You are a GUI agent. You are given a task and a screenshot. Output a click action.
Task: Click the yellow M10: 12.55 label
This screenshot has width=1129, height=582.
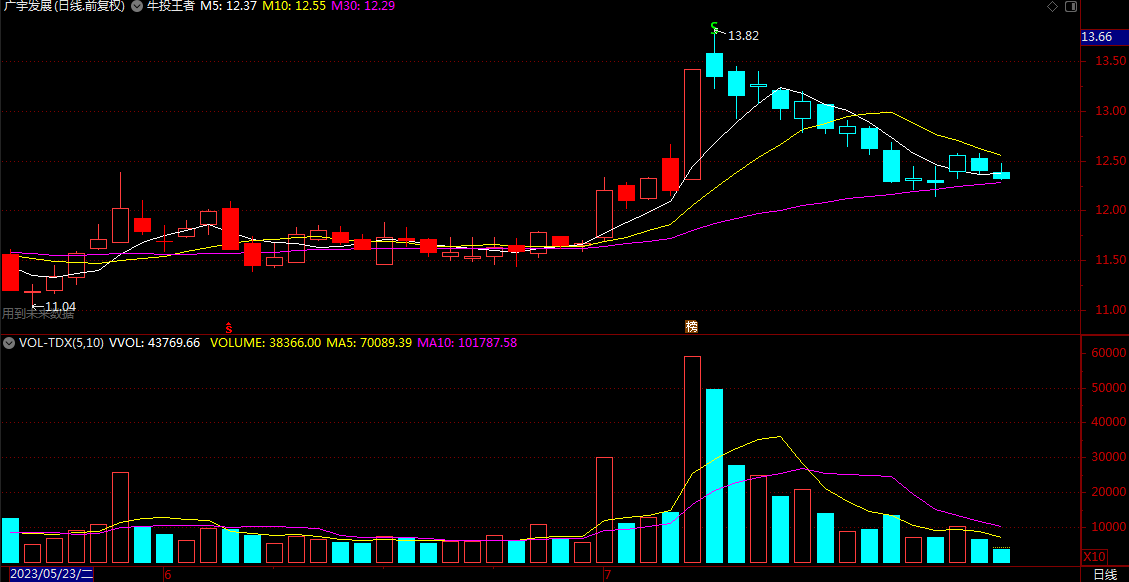point(294,6)
